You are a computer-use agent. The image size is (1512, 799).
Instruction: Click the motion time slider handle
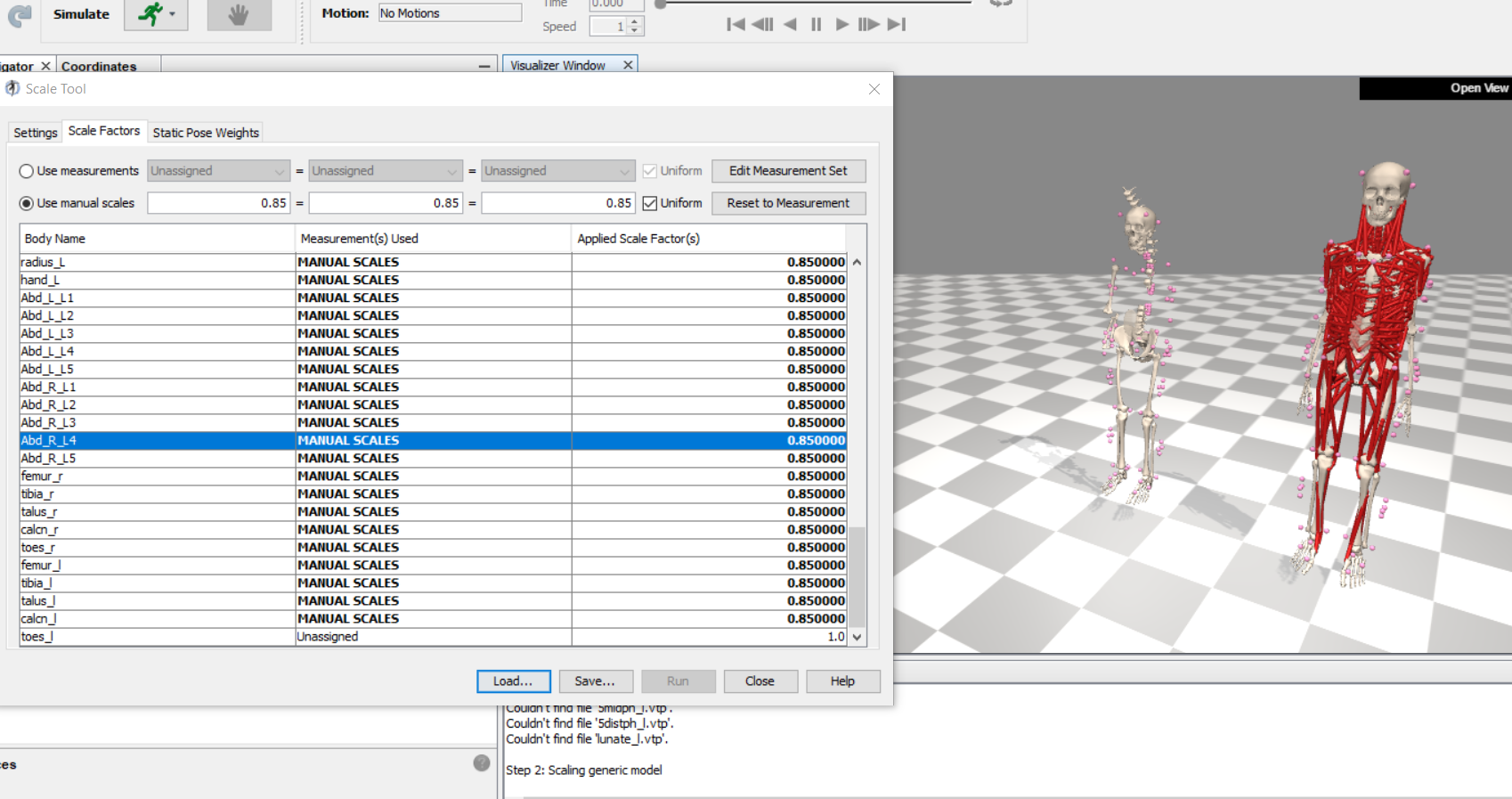pyautogui.click(x=661, y=4)
